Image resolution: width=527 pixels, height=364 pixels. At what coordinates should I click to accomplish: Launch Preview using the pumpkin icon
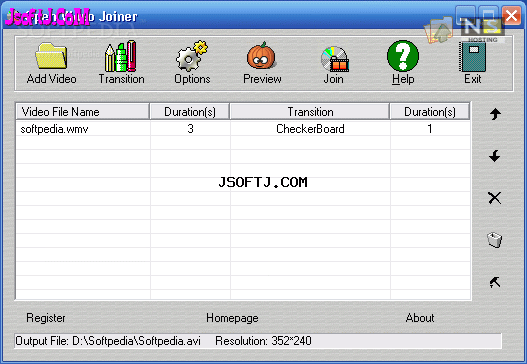[261, 55]
